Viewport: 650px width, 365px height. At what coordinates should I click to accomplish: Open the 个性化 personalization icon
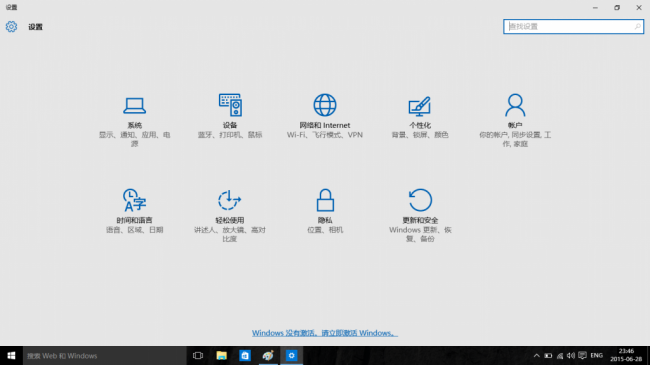420,106
